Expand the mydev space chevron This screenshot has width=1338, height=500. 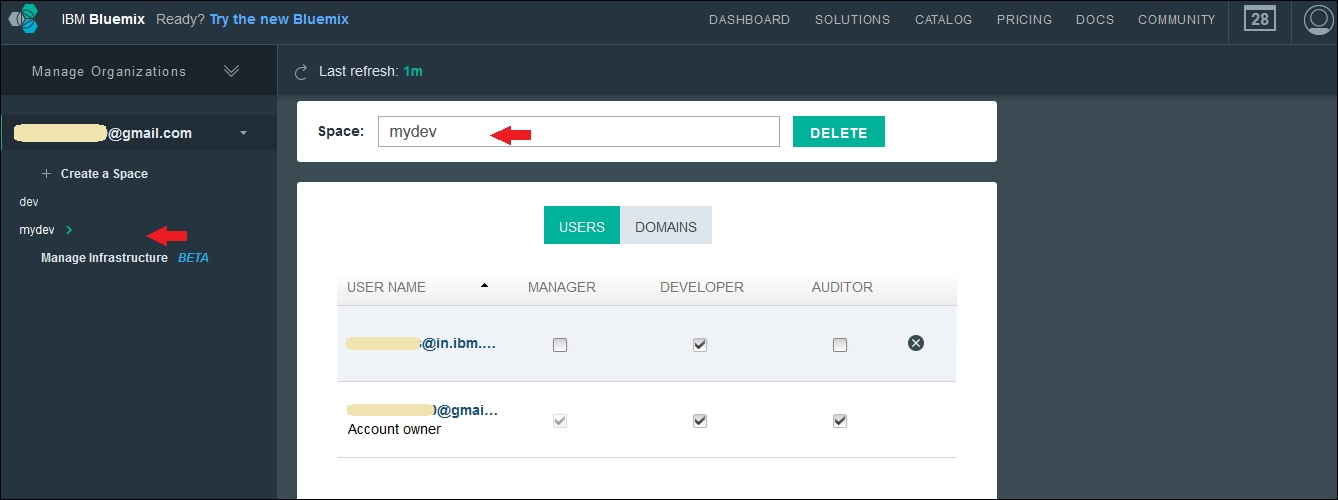(68, 230)
